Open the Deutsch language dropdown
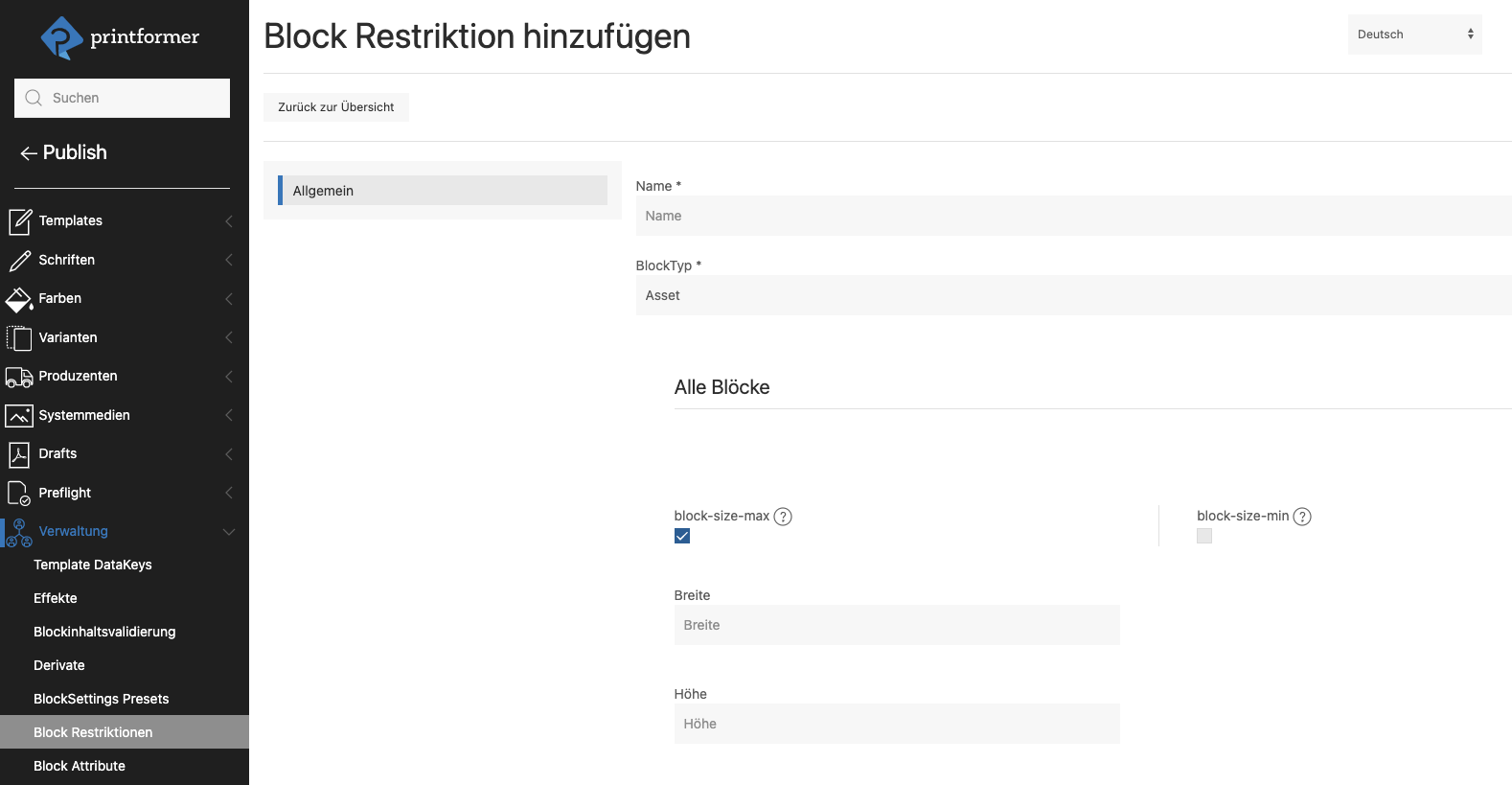Screen dimensions: 1512x785 point(1414,35)
